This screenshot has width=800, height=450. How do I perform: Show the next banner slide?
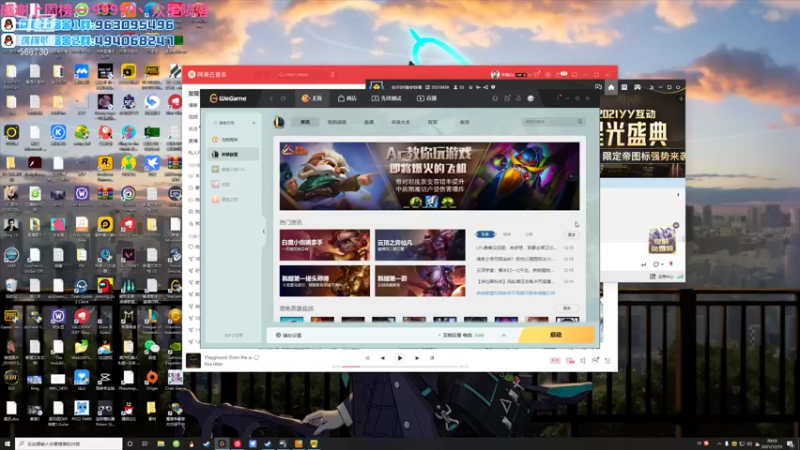pyautogui.click(x=571, y=176)
